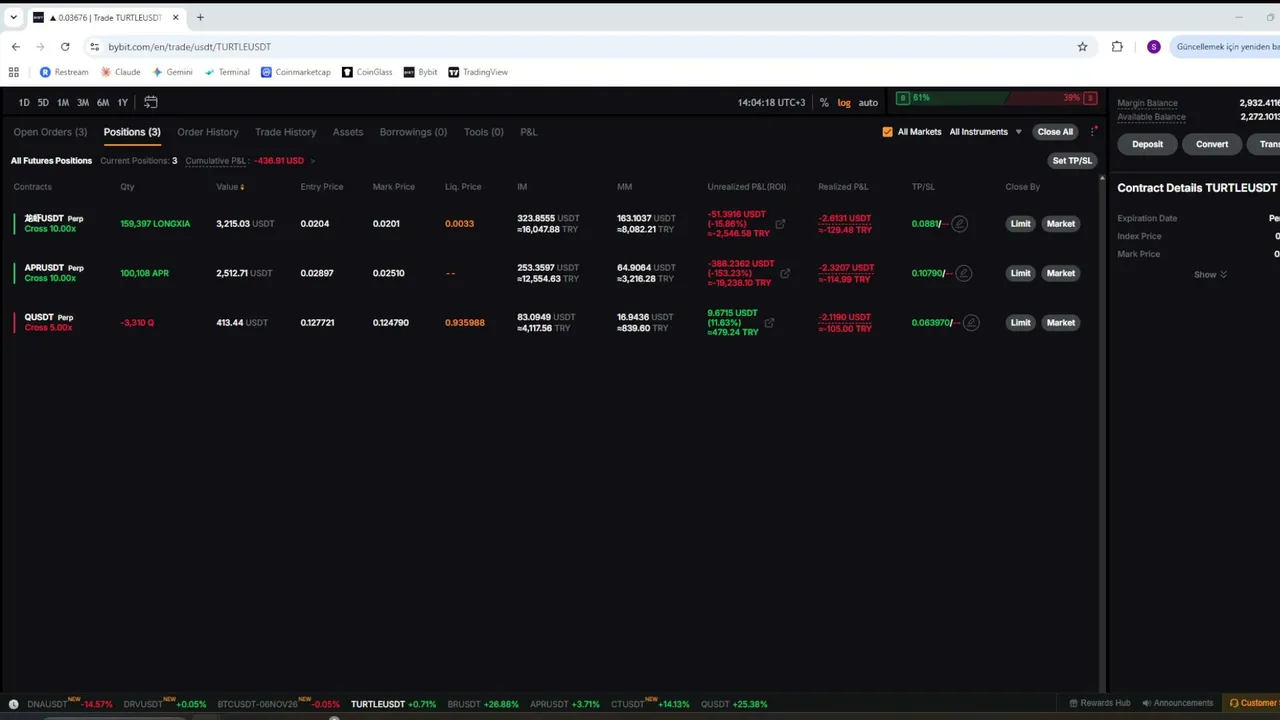Viewport: 1280px width, 720px height.
Task: Open the Coinmarketcap bookmark
Action: 296,72
